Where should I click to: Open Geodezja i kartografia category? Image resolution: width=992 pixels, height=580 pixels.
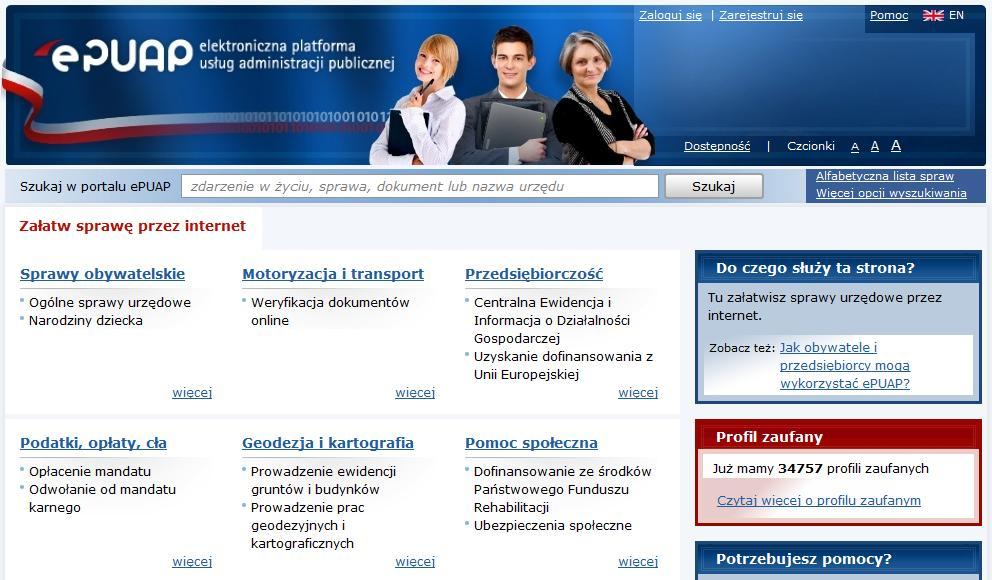[x=328, y=443]
